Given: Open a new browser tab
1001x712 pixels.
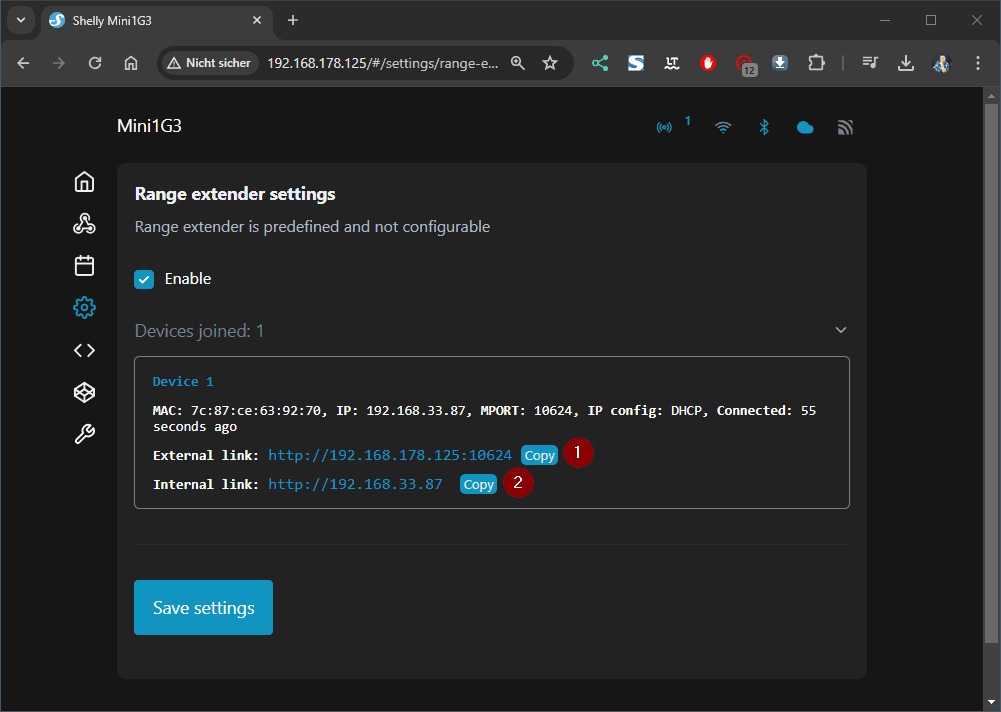Looking at the screenshot, I should [x=293, y=20].
